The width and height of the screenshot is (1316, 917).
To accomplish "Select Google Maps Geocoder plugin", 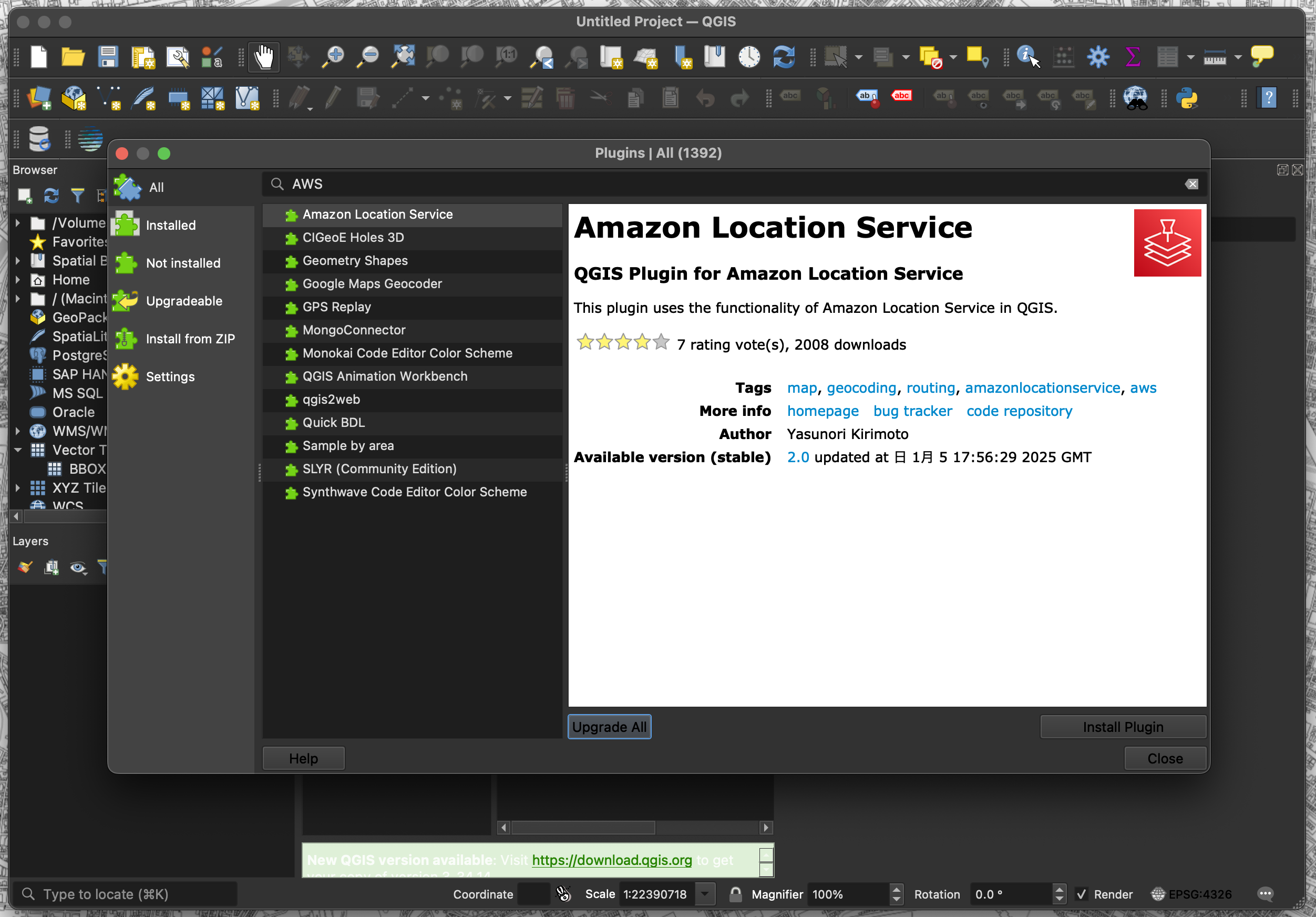I will (x=412, y=283).
